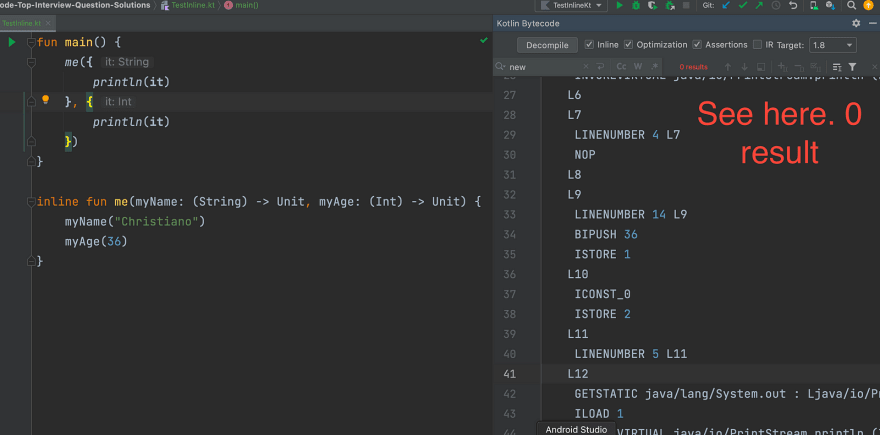The height and width of the screenshot is (435, 880).
Task: Run main() from gutter play icon
Action: click(12, 42)
